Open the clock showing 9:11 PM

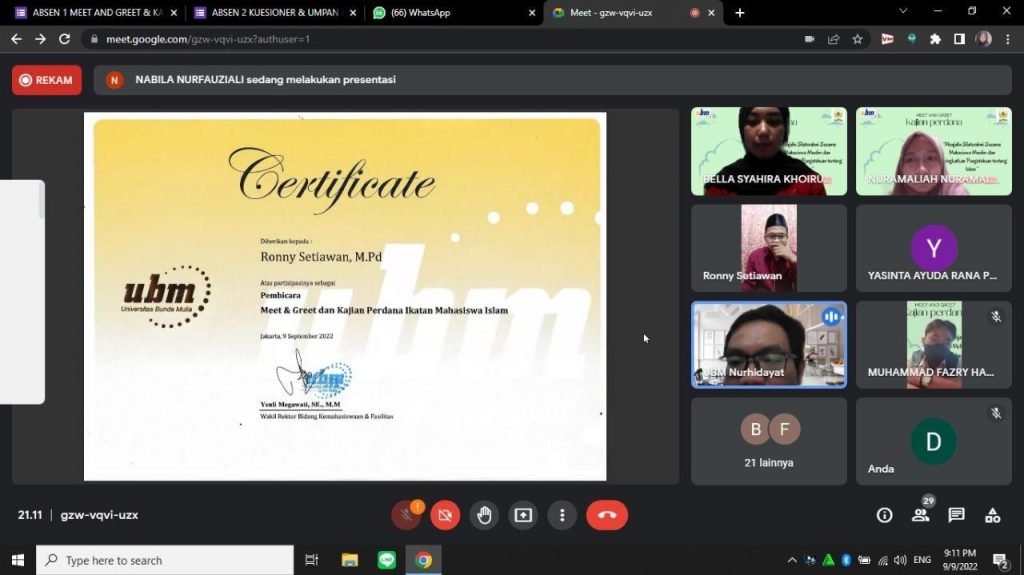[959, 560]
